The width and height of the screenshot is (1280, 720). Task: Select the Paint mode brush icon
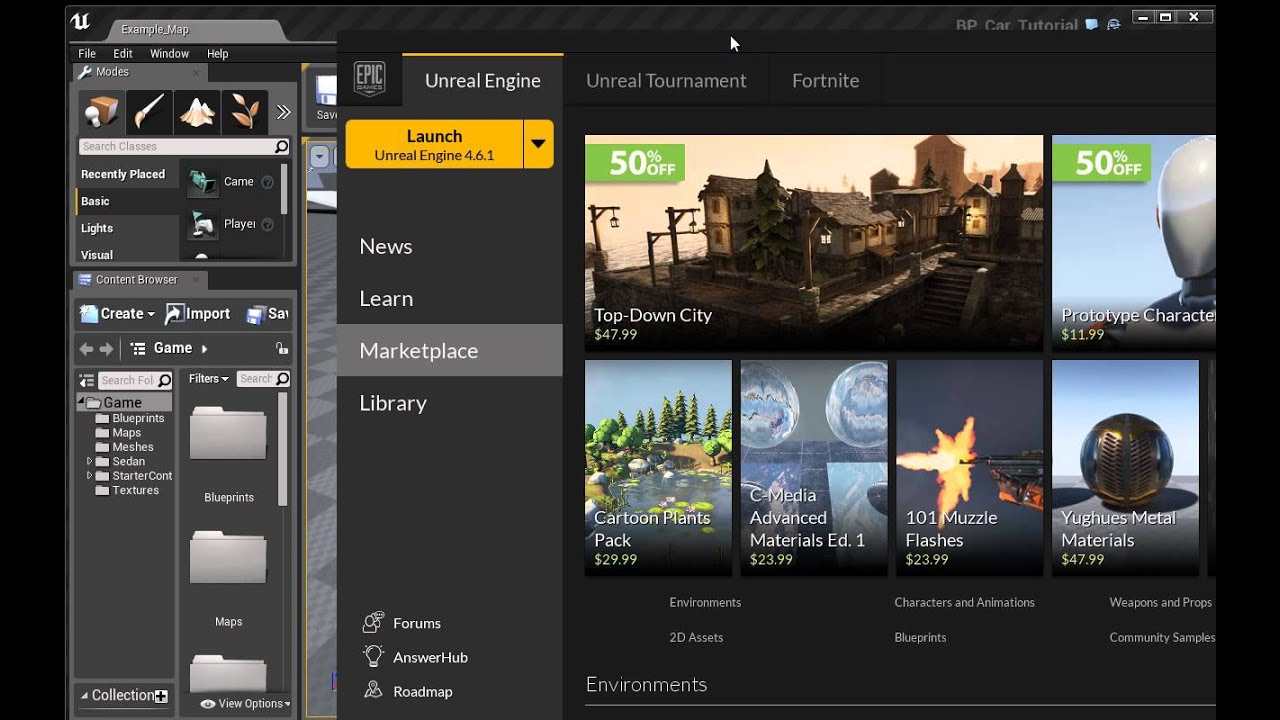pyautogui.click(x=149, y=111)
